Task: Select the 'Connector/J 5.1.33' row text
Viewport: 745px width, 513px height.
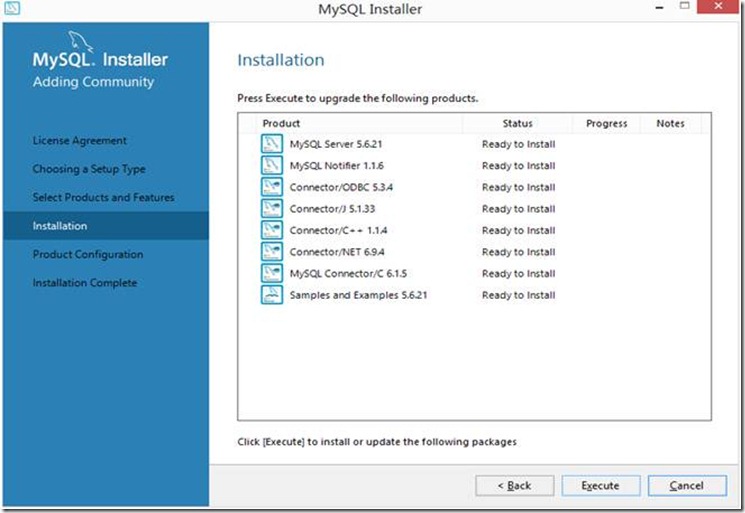Action: 332,209
